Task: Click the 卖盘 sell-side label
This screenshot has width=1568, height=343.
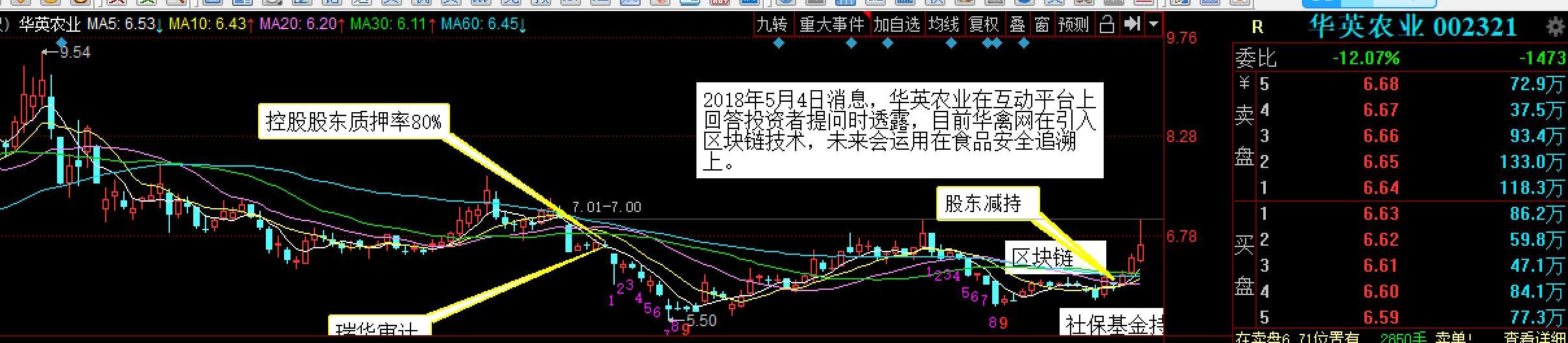Action: click(x=1244, y=135)
